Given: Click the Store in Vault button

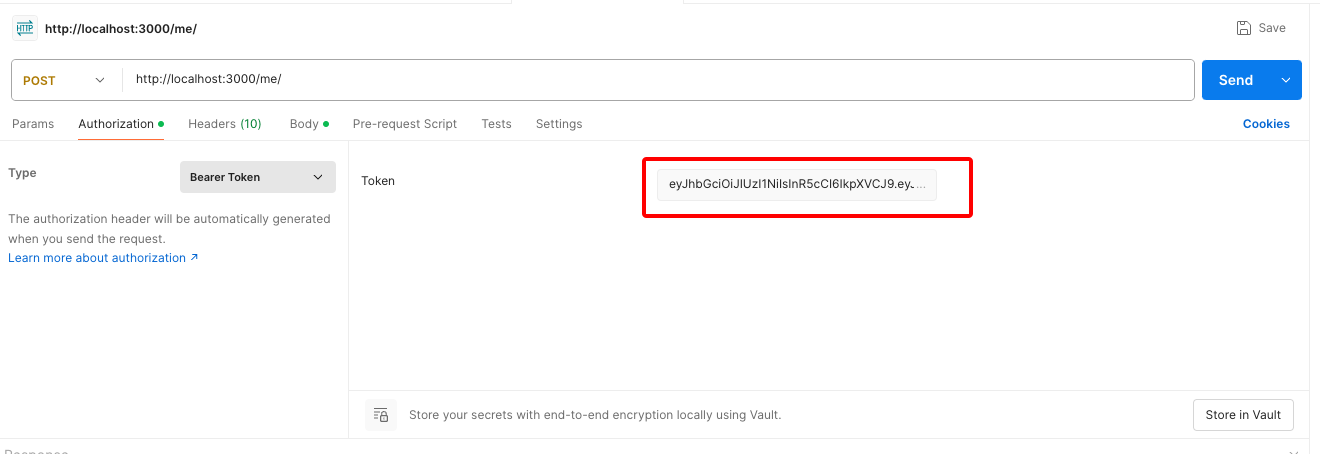Looking at the screenshot, I should click(x=1244, y=415).
